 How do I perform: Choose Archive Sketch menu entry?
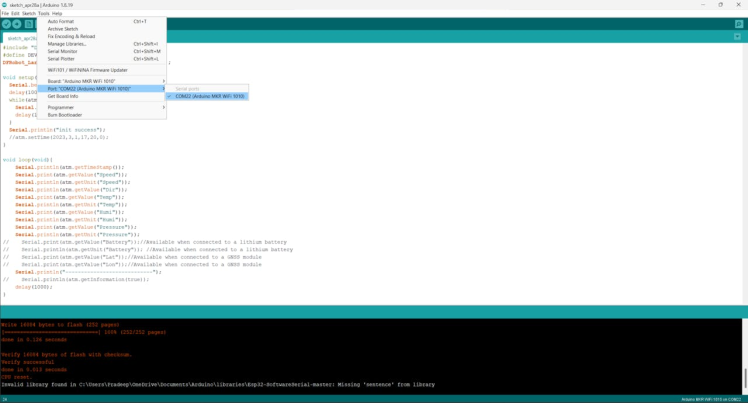click(x=102, y=29)
